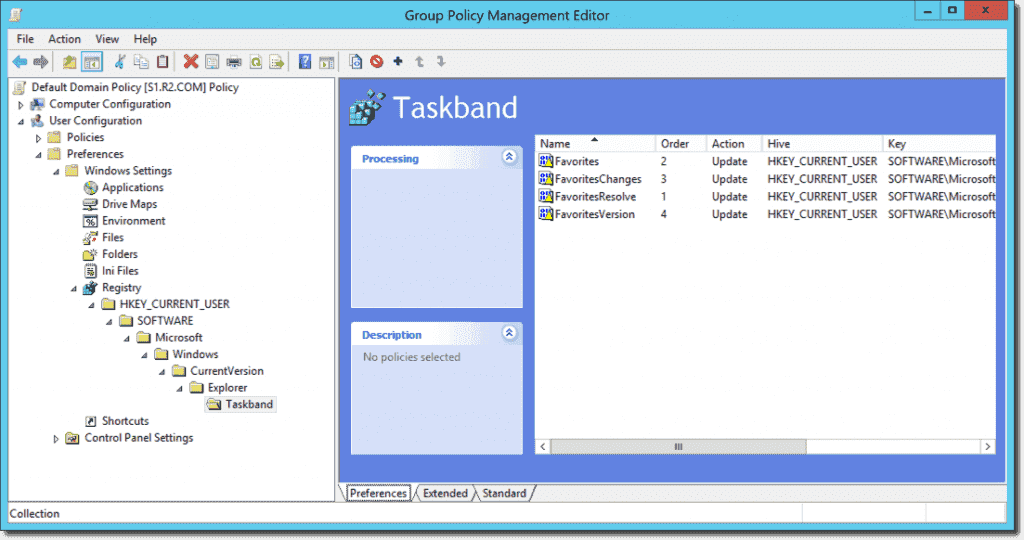Click the Up one level folder icon
This screenshot has height=540, width=1024.
[x=69, y=62]
